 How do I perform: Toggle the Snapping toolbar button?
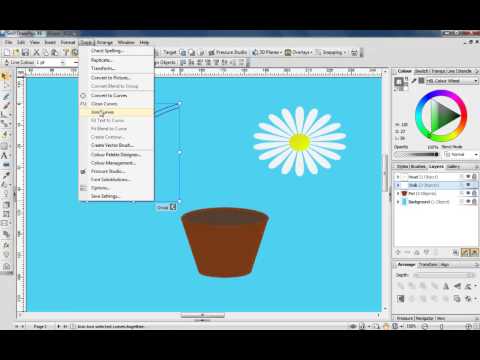tap(331, 52)
